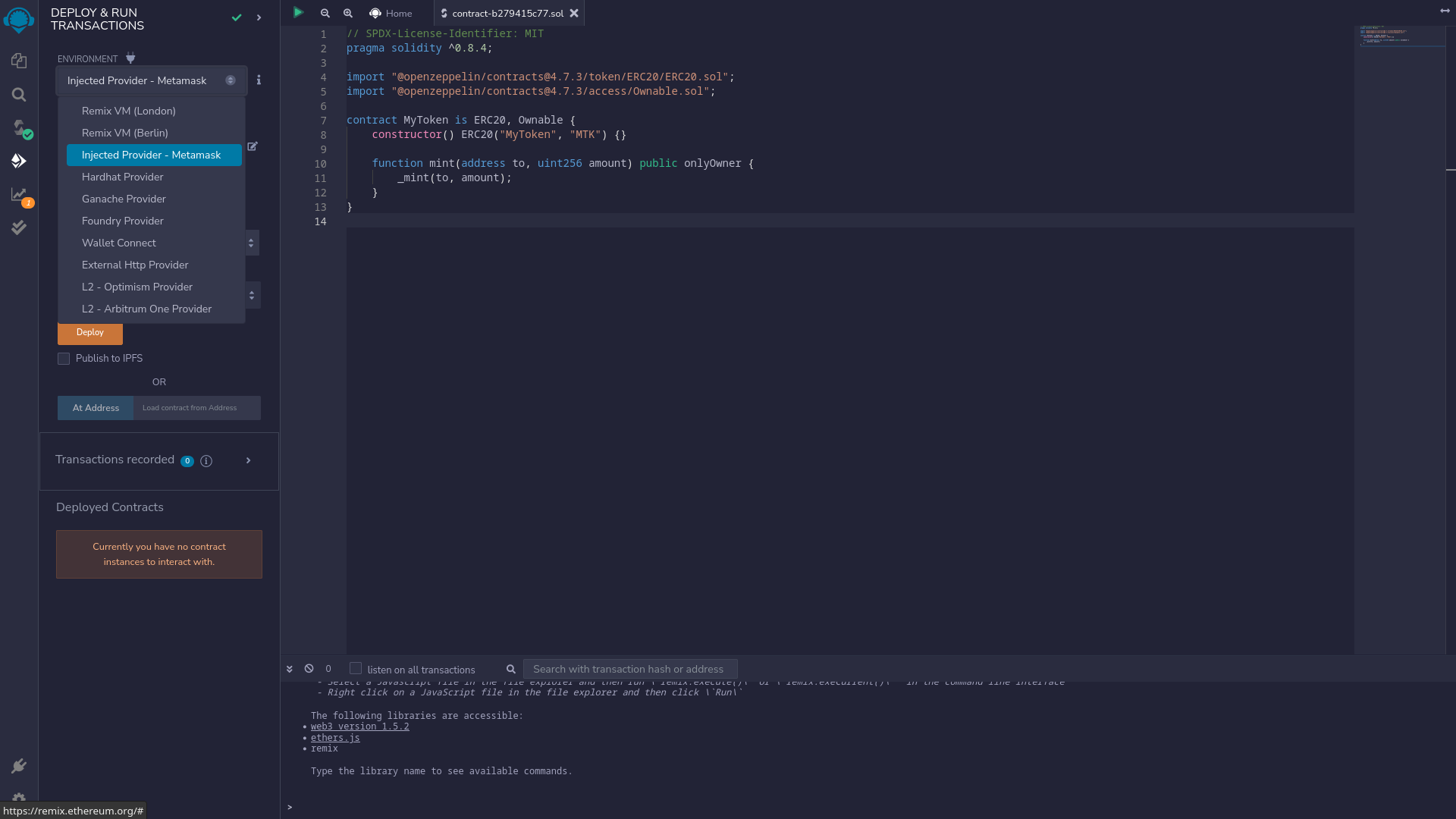Screen dimensions: 1456x819
Task: Collapse the terminal with double chevron
Action: 290,669
